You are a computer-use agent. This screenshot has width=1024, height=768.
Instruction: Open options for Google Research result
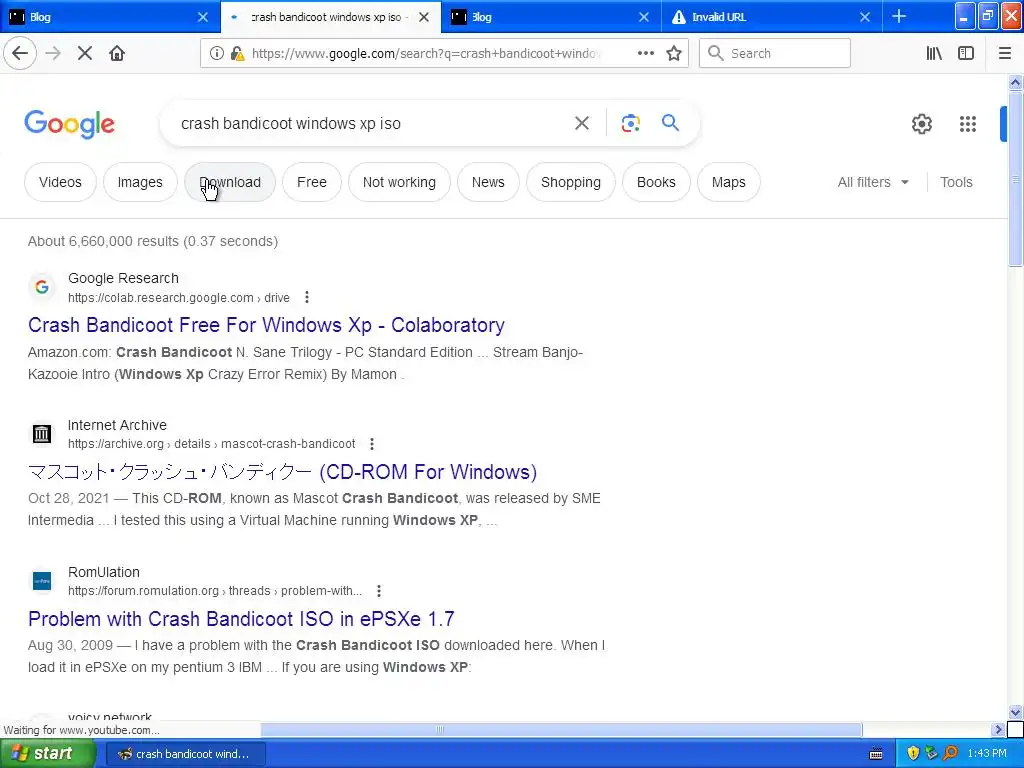pyautogui.click(x=307, y=298)
